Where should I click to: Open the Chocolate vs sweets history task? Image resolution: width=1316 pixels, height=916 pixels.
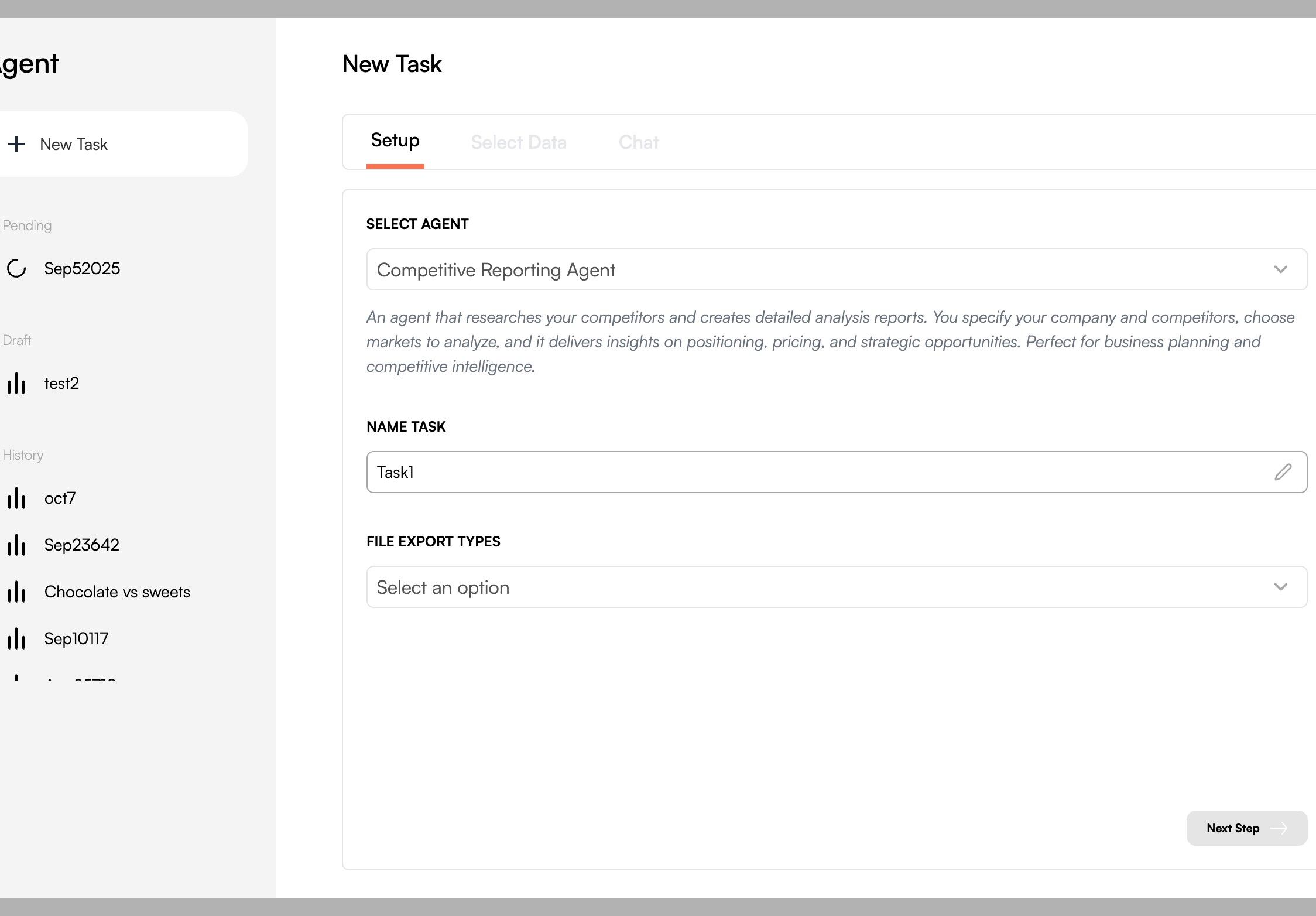pyautogui.click(x=117, y=592)
